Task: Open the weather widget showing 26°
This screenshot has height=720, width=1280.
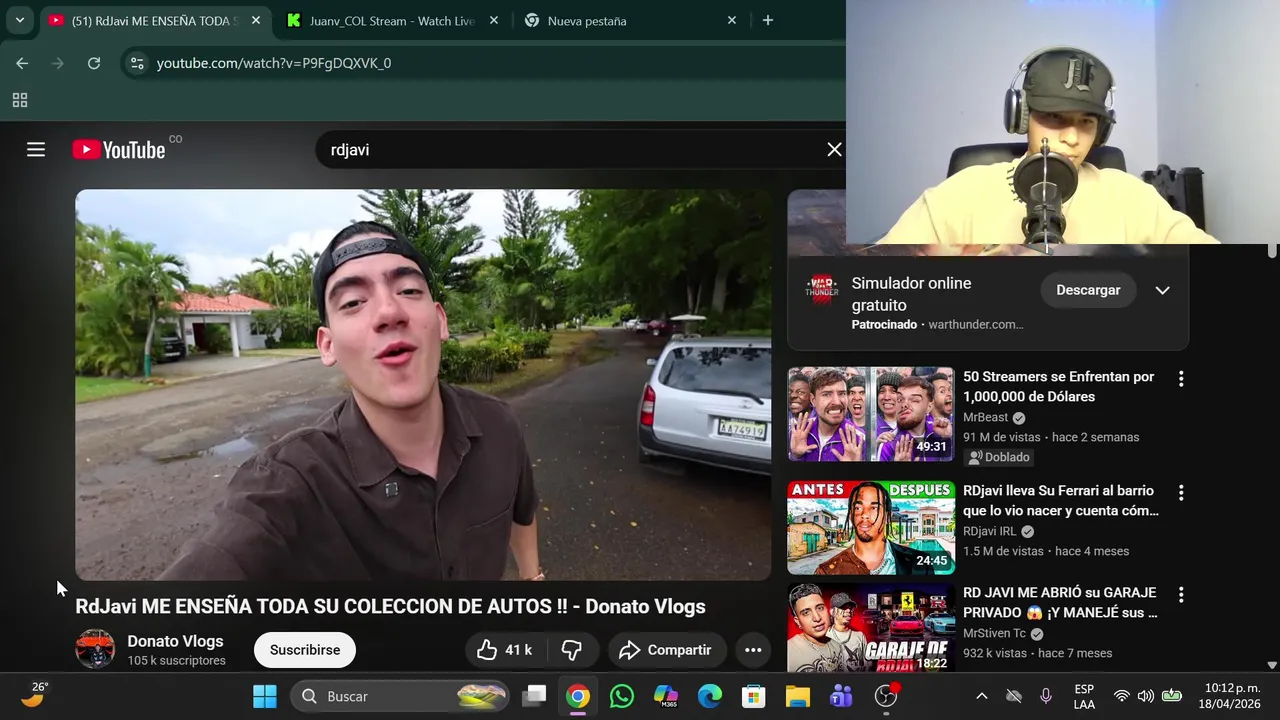Action: (x=34, y=695)
